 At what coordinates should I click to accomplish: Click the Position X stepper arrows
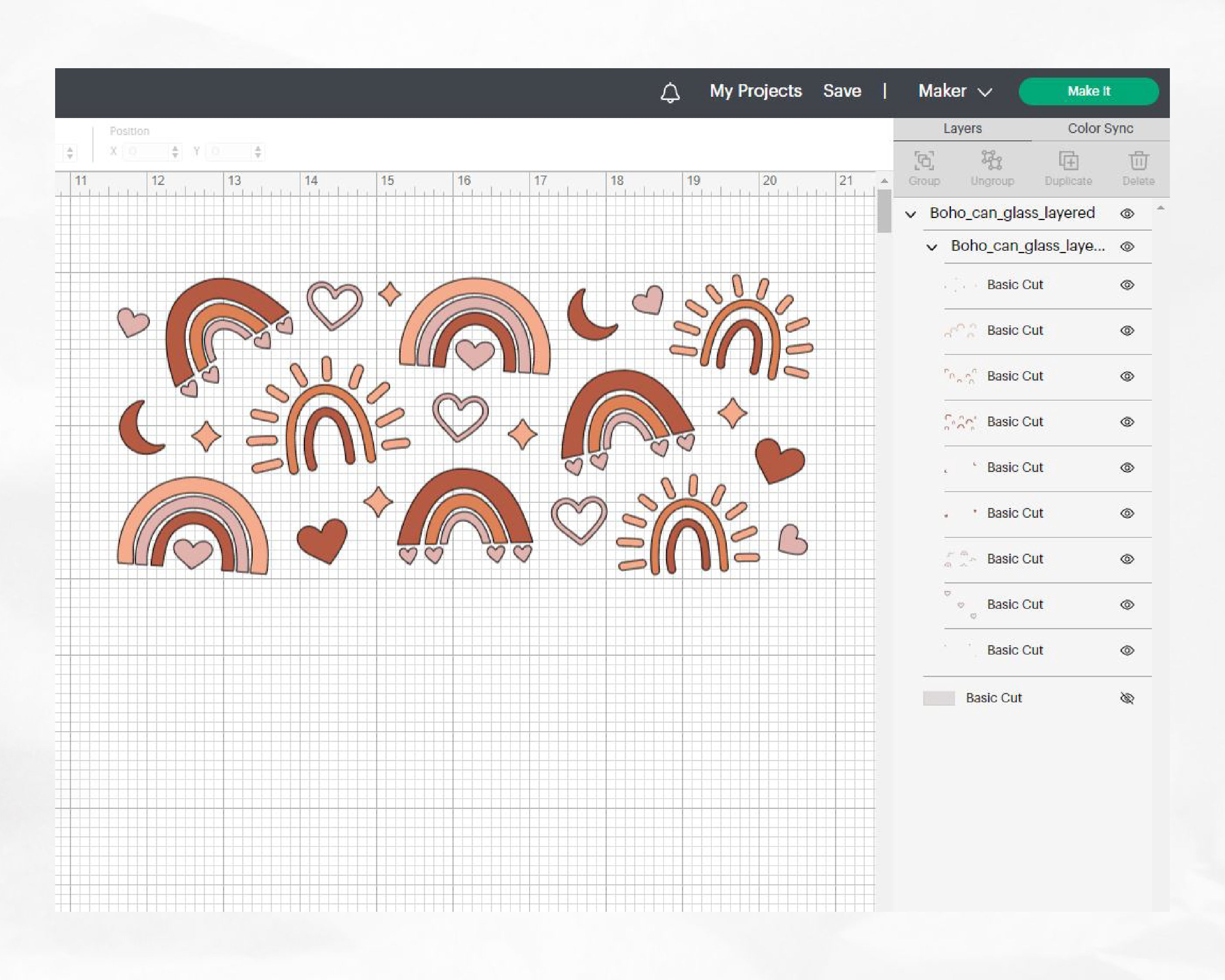pyautogui.click(x=175, y=151)
